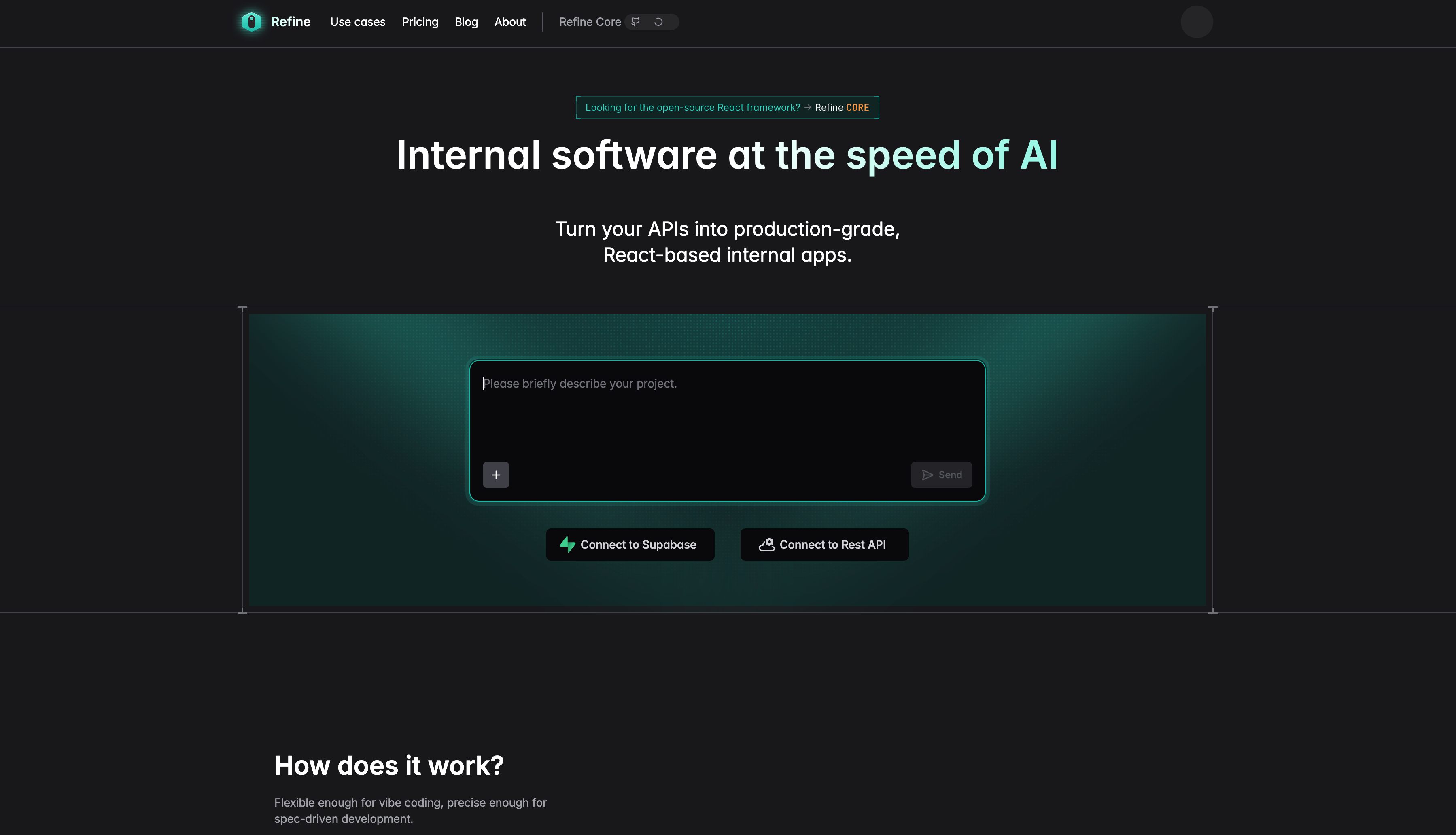Visit the About page
Screen dimensions: 1456x835
510,22
